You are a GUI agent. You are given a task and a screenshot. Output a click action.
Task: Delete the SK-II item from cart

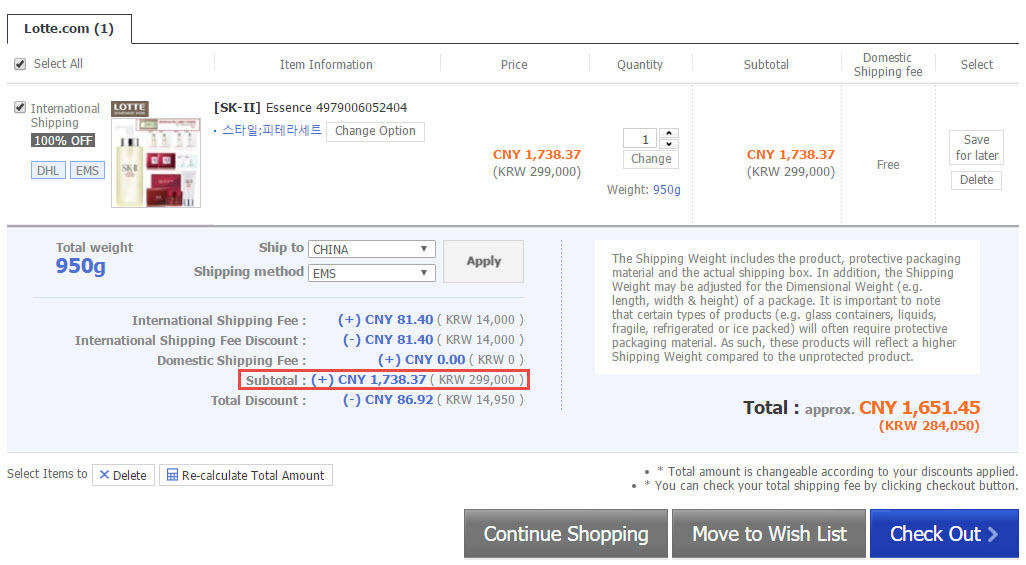pos(976,180)
